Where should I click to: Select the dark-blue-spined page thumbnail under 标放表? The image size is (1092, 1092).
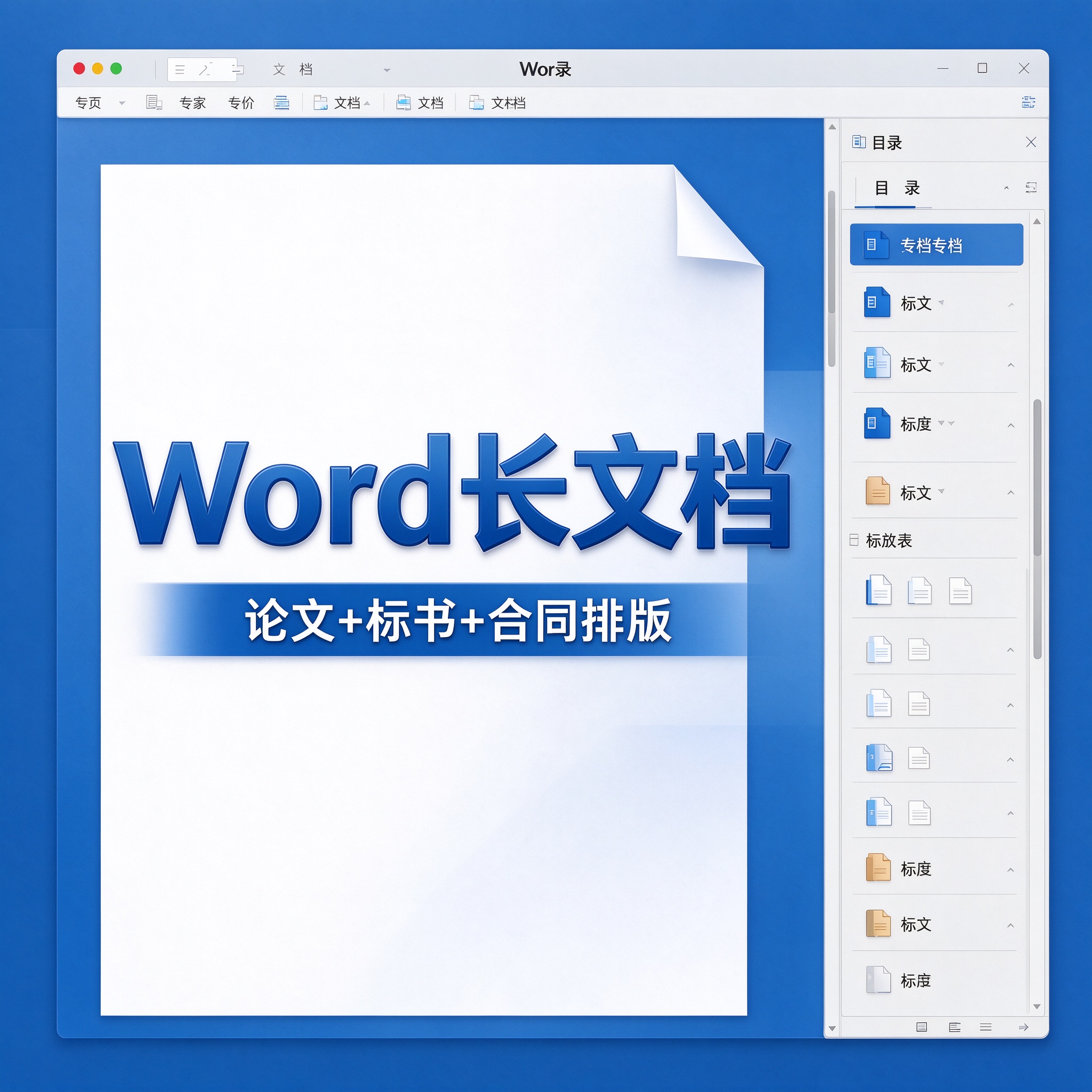(x=879, y=590)
